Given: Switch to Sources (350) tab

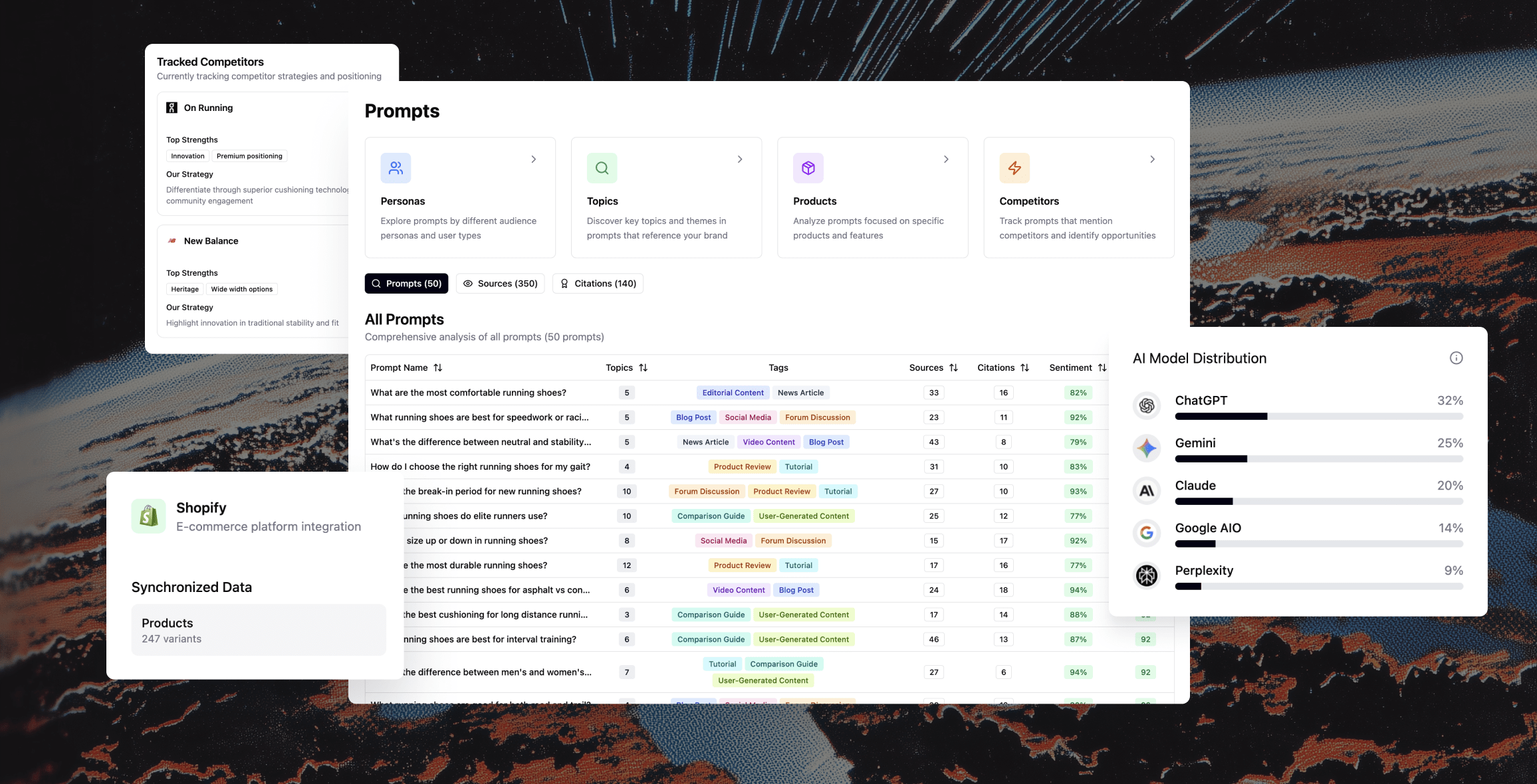Looking at the screenshot, I should tap(500, 284).
